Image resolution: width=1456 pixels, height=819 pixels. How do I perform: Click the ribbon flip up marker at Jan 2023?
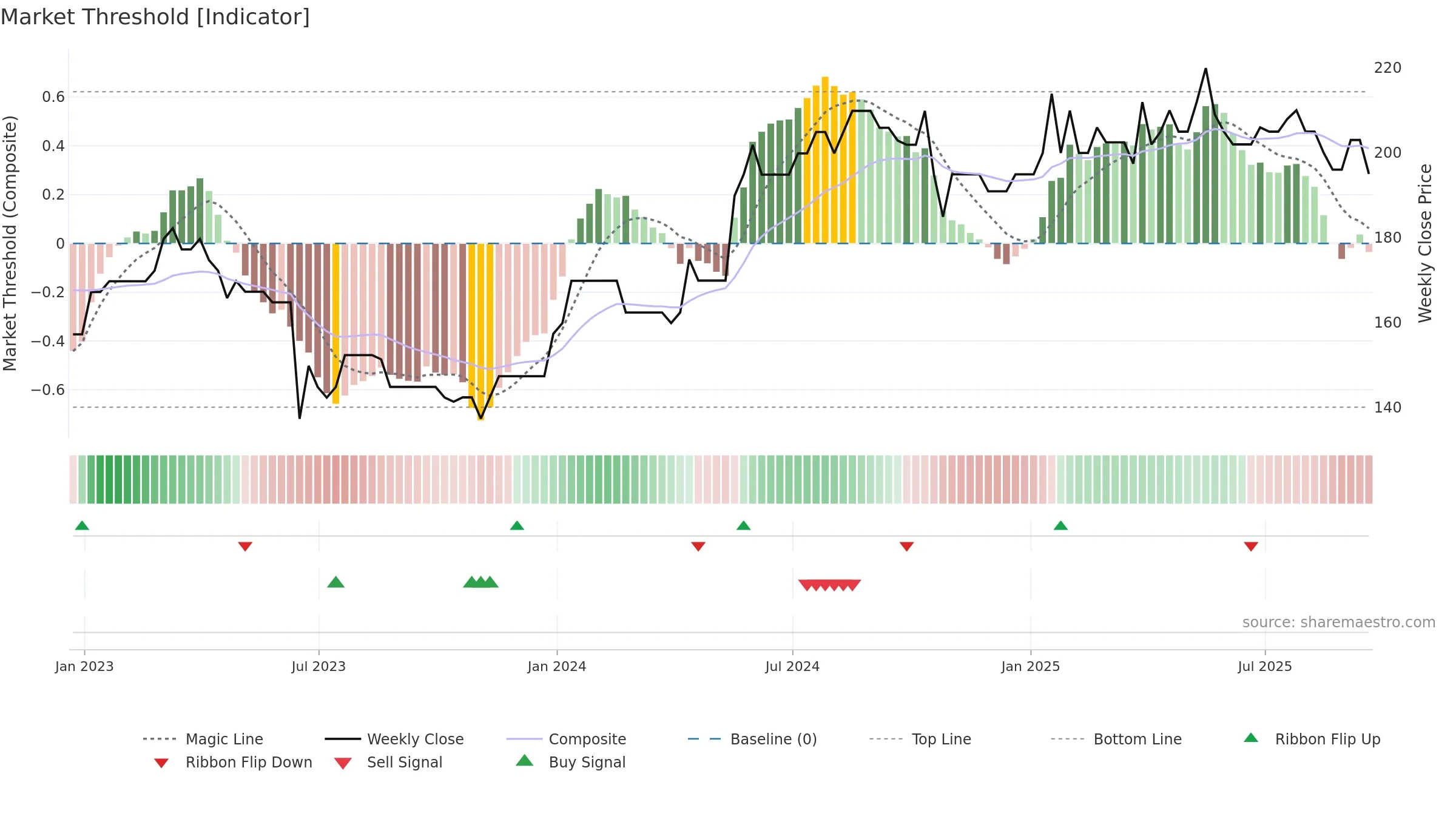click(x=82, y=525)
